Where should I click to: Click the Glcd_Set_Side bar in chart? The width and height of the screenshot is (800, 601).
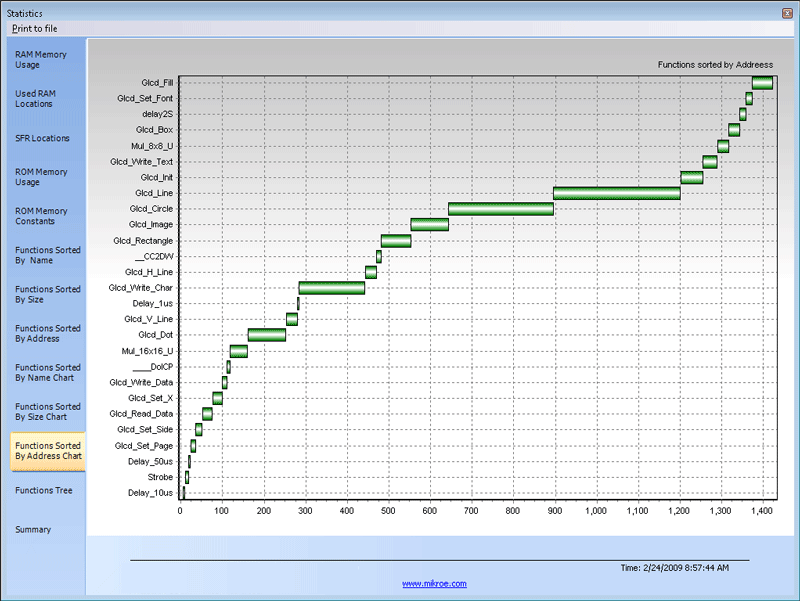coord(198,430)
